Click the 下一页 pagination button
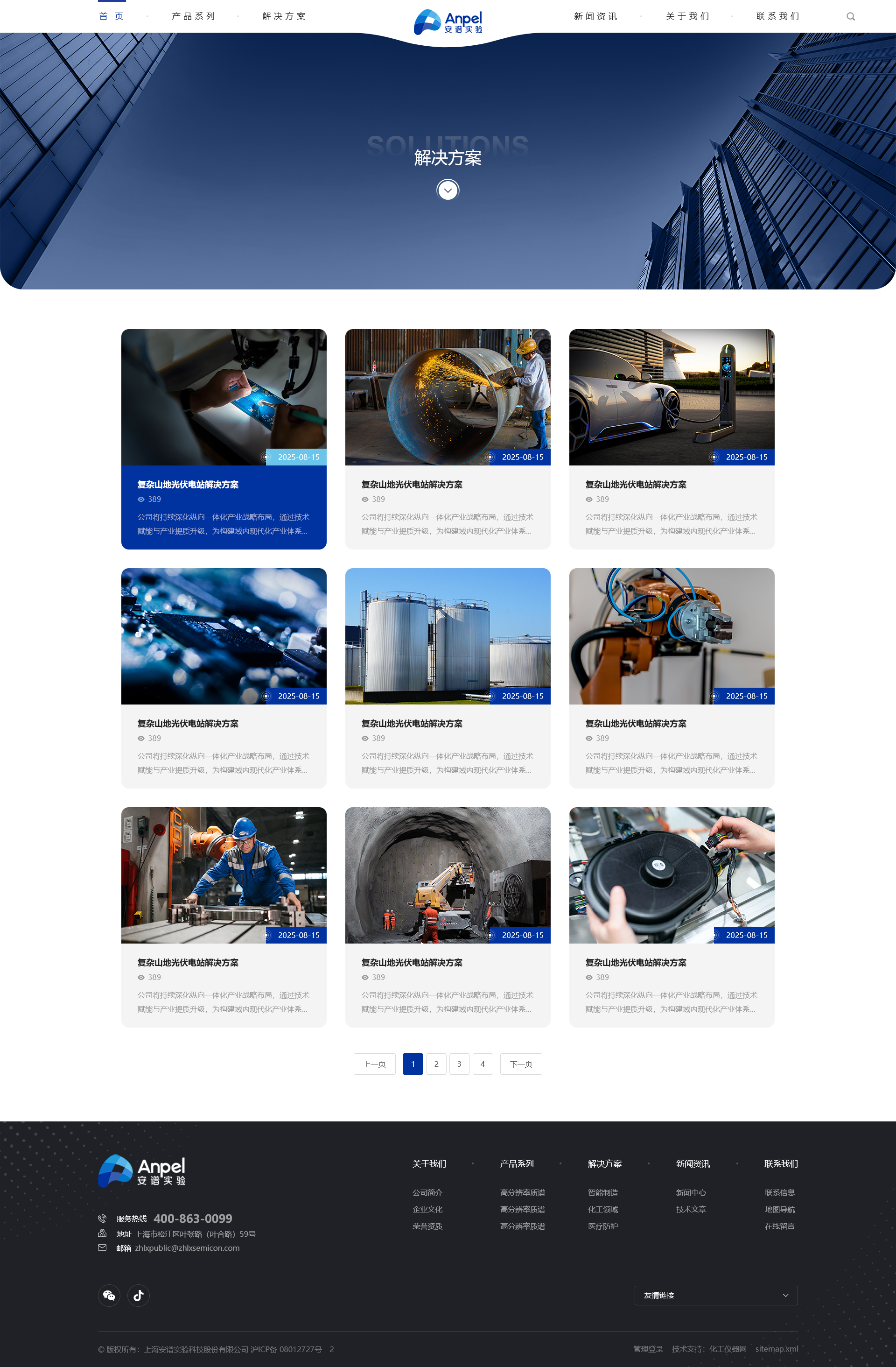 click(521, 1064)
